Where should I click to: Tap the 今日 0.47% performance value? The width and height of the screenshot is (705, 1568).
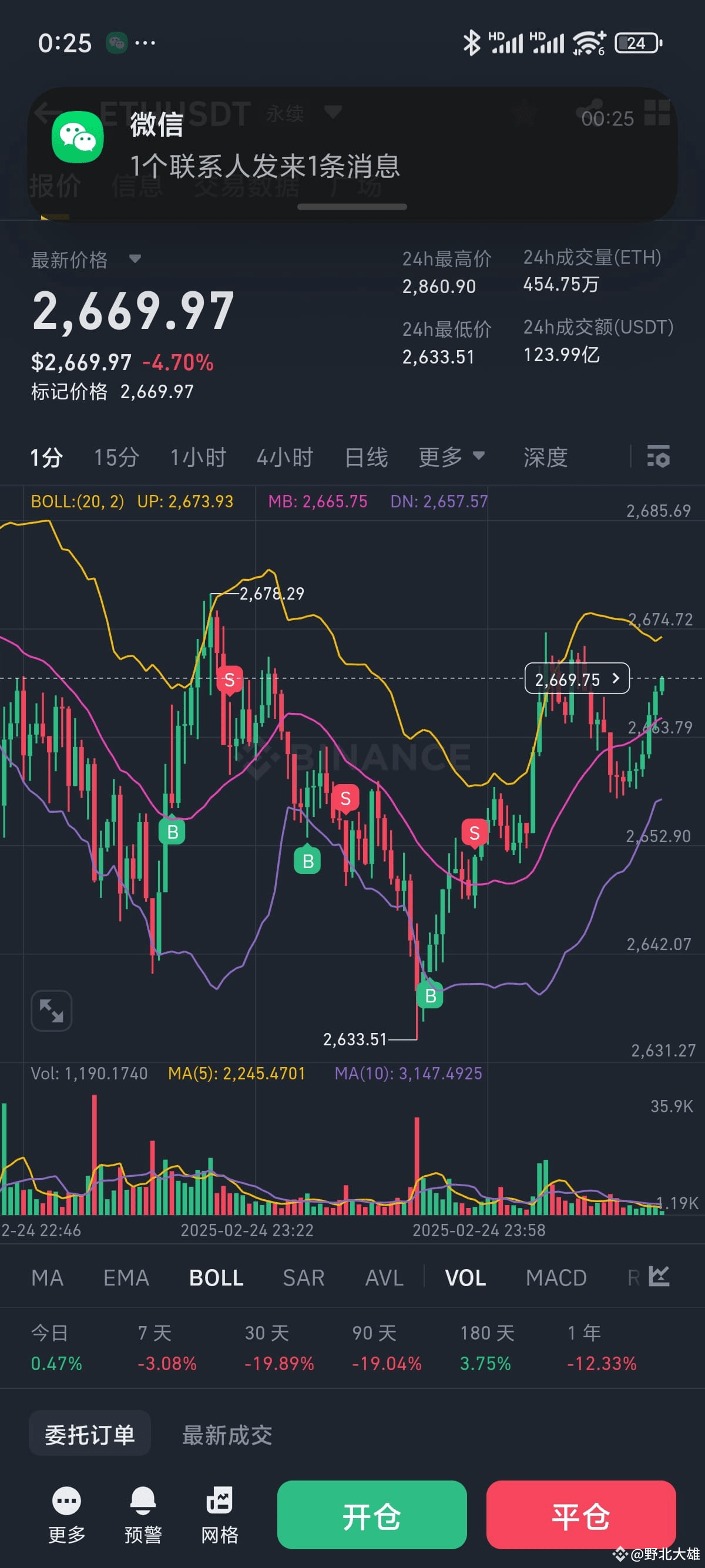56,1363
